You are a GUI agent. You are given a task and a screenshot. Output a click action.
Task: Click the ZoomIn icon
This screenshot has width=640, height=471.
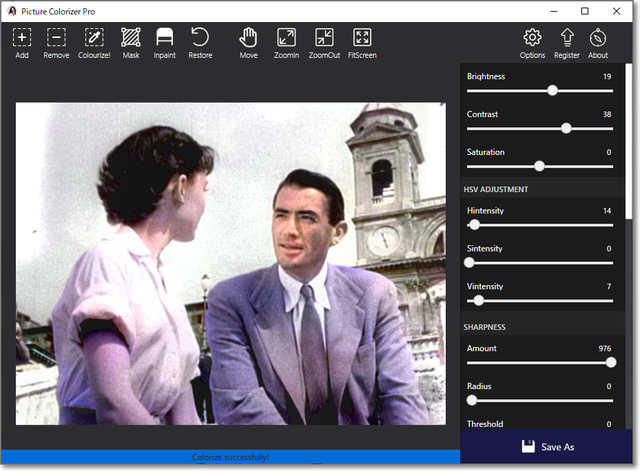pyautogui.click(x=286, y=38)
